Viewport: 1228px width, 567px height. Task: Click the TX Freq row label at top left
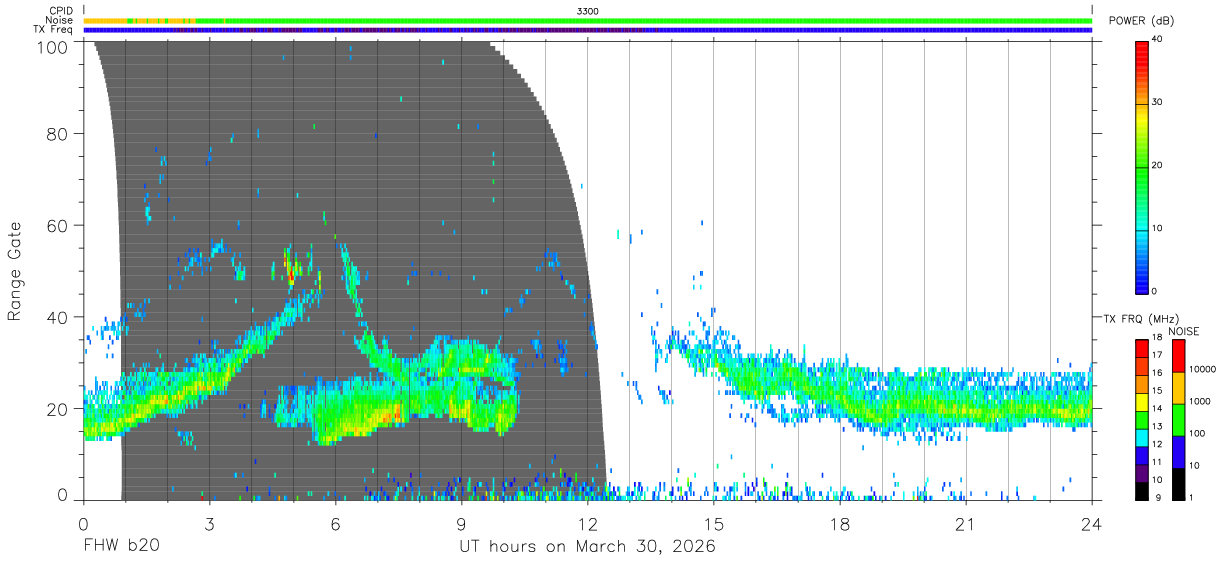53,29
